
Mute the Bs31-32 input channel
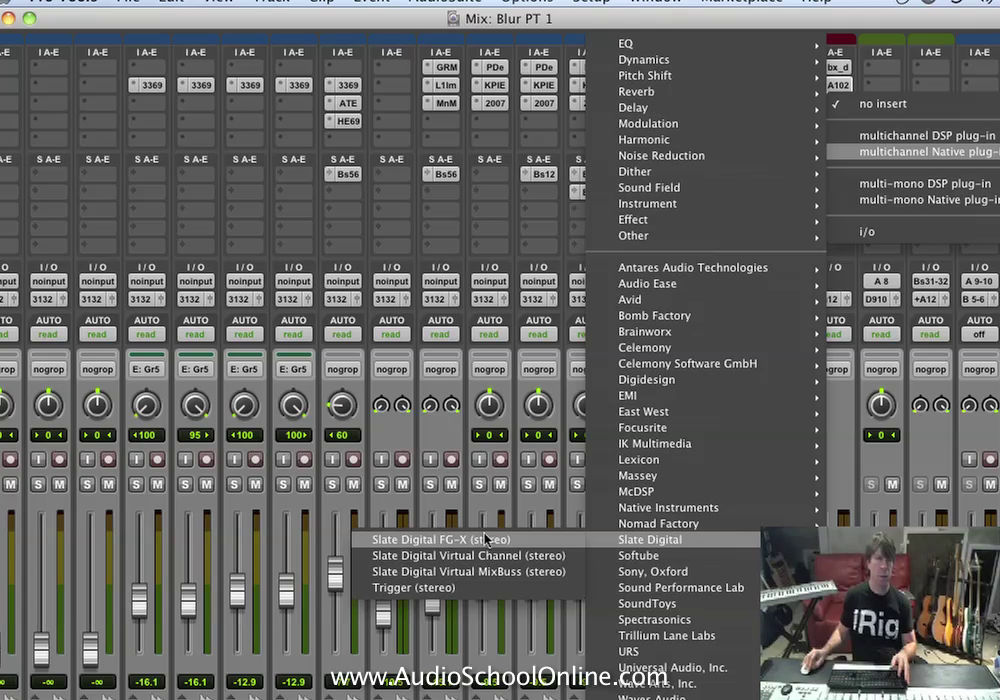click(x=941, y=485)
